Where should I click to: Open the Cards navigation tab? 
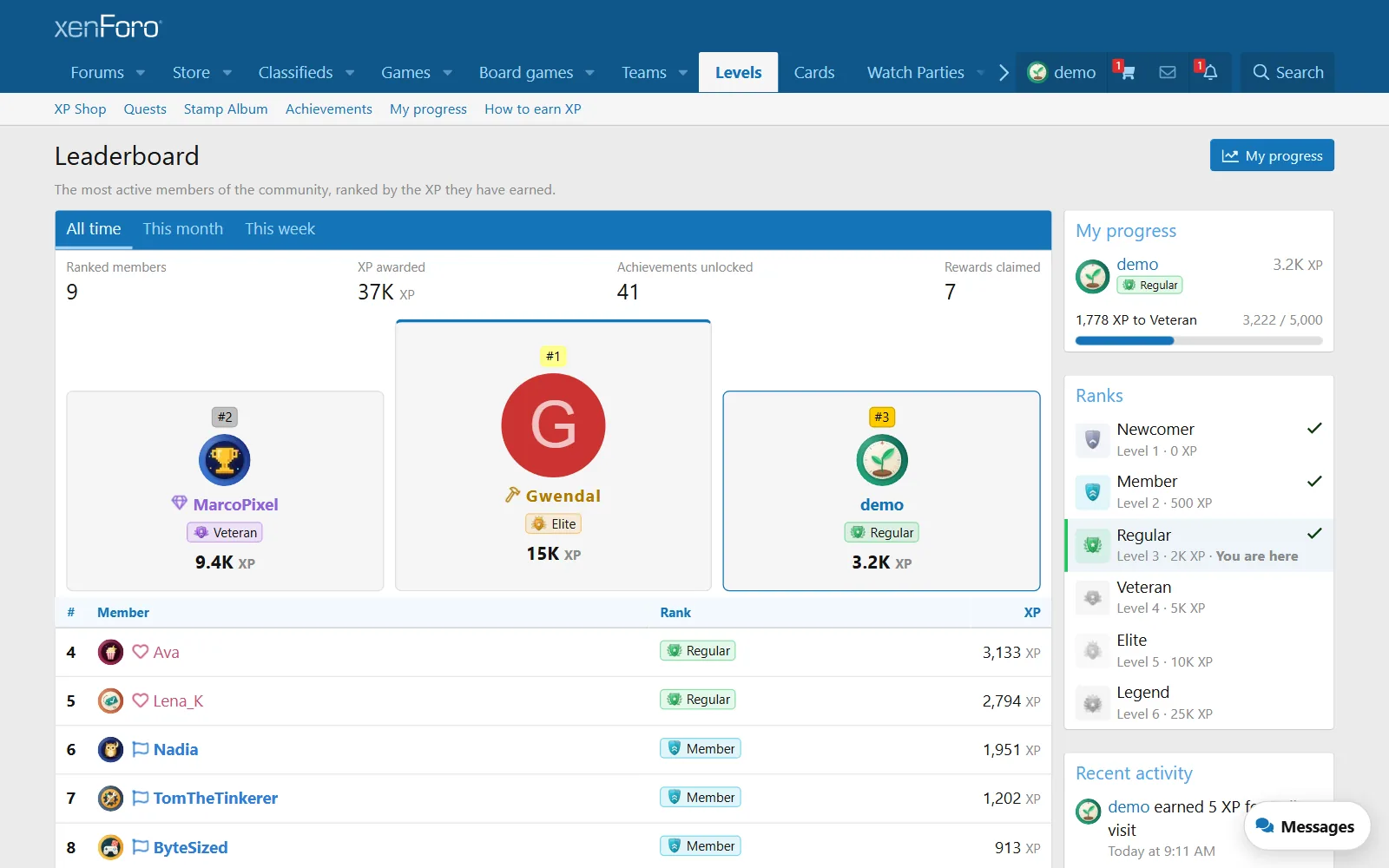click(x=814, y=73)
